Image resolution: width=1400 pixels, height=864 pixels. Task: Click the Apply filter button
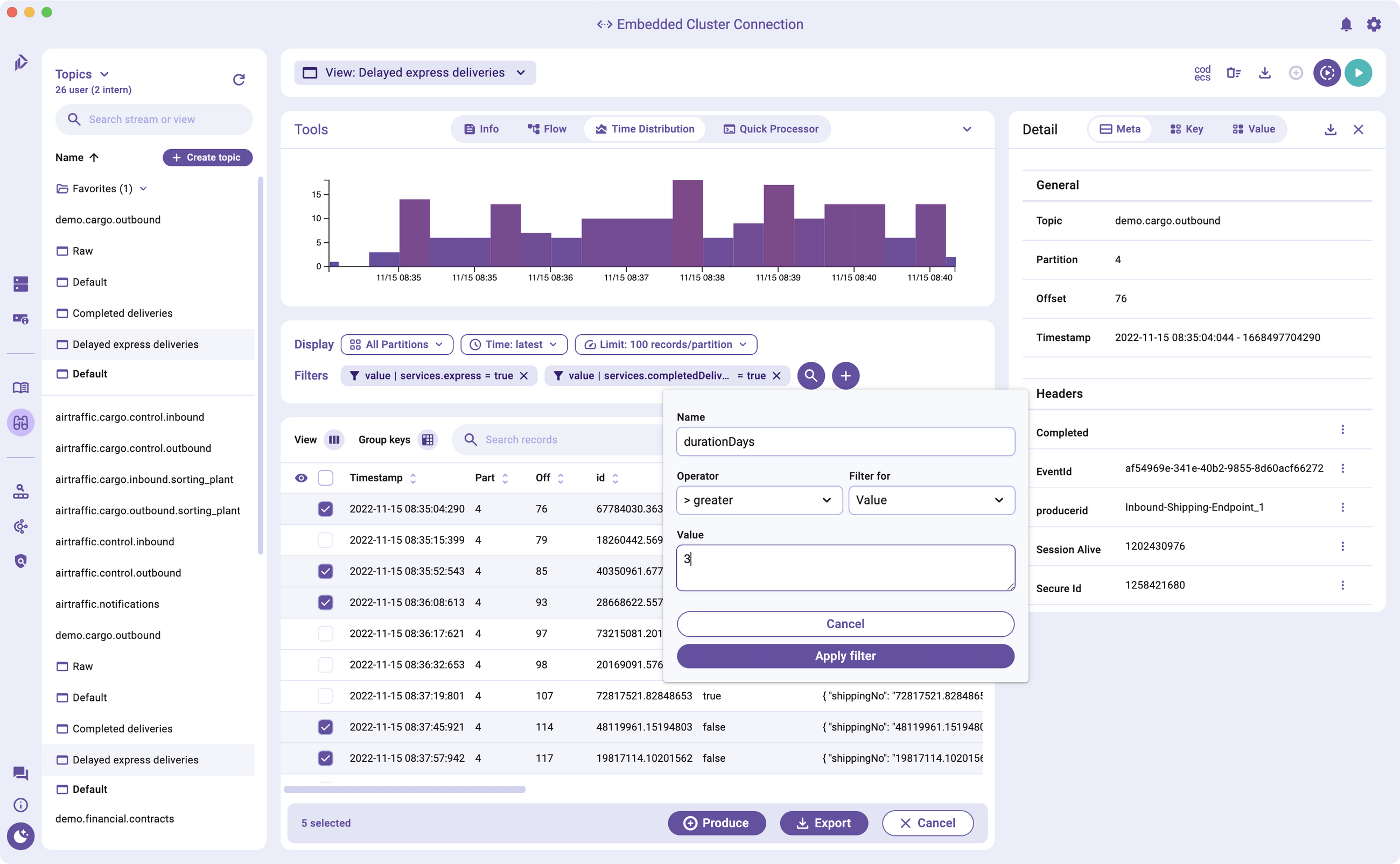[845, 656]
